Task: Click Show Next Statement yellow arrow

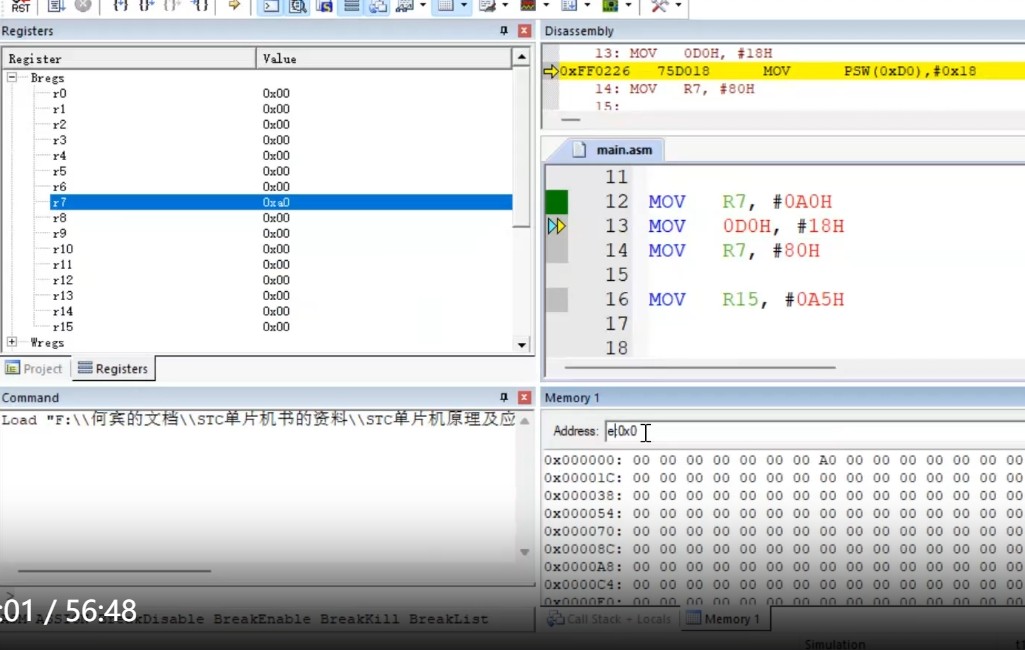Action: (234, 6)
